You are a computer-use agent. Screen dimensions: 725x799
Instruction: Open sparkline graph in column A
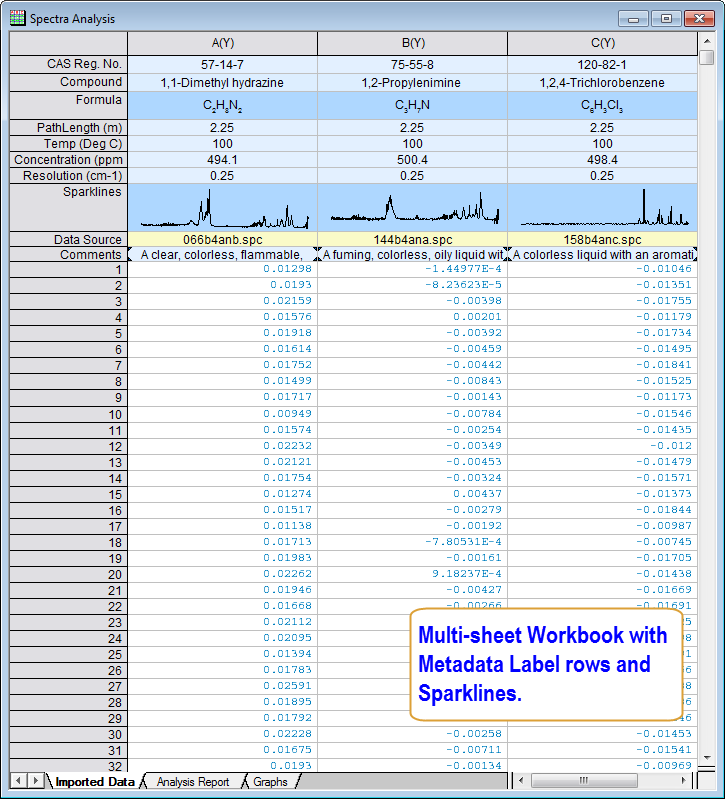point(222,207)
